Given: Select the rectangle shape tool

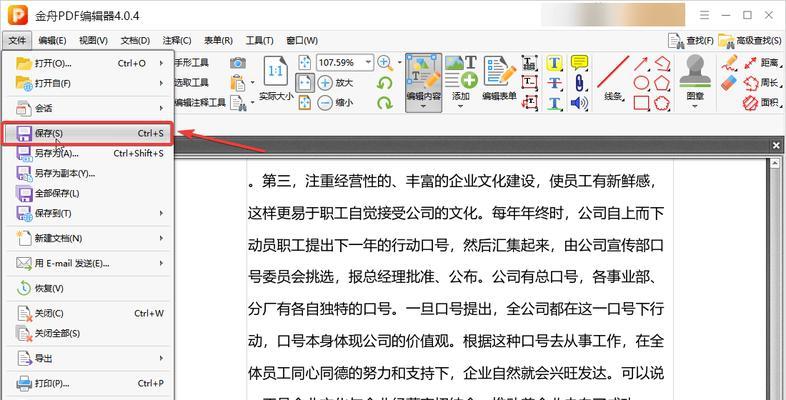Looking at the screenshot, I should point(641,103).
